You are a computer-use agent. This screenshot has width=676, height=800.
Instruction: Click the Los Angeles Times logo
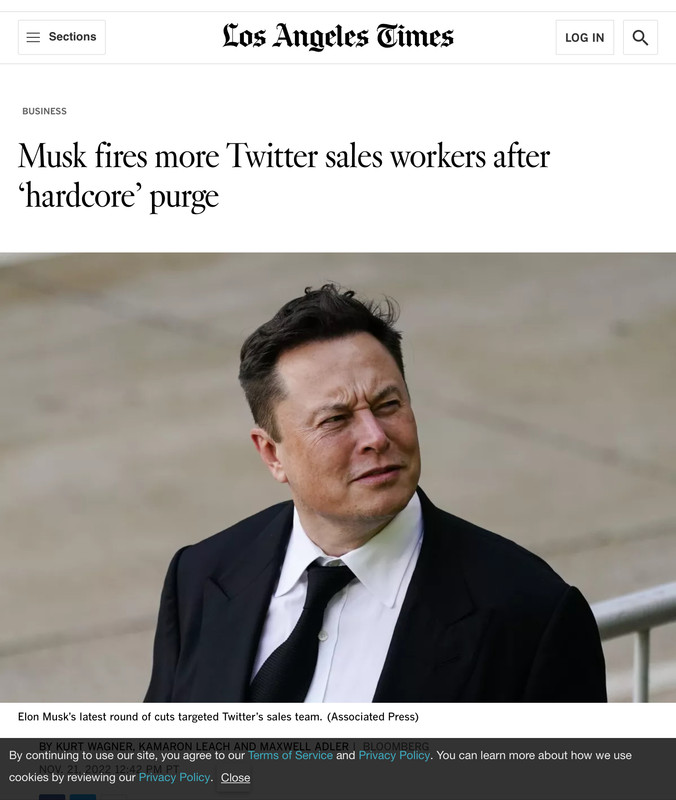338,36
